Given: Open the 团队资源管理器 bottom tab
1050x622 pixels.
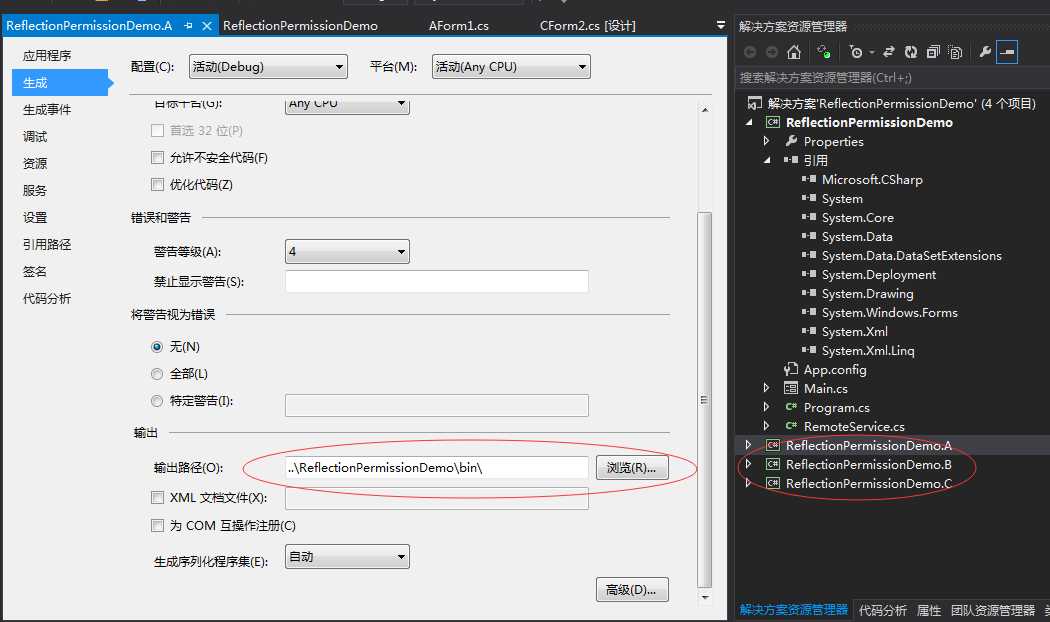Looking at the screenshot, I should (x=992, y=610).
